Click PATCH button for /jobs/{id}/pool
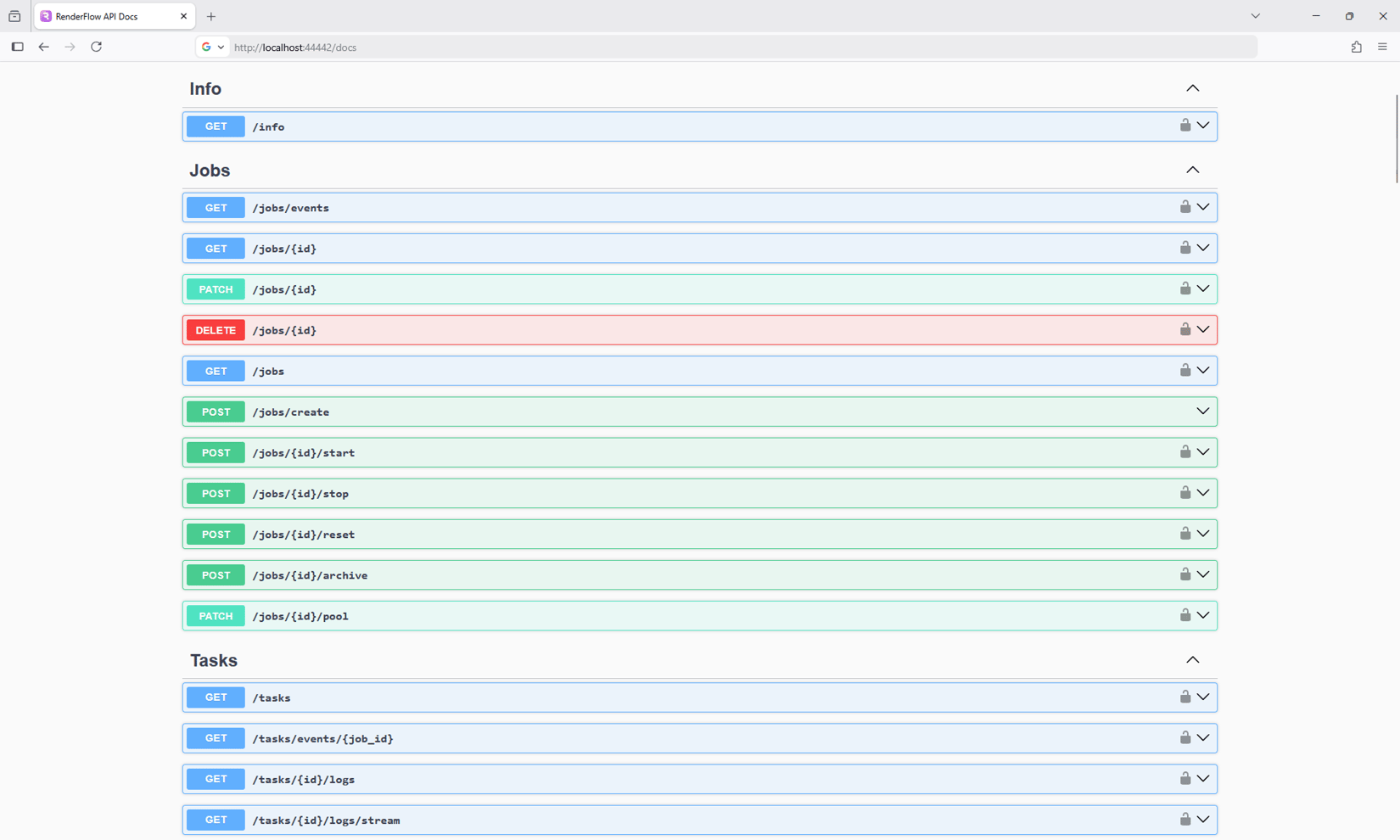The height and width of the screenshot is (840, 1400). (216, 616)
